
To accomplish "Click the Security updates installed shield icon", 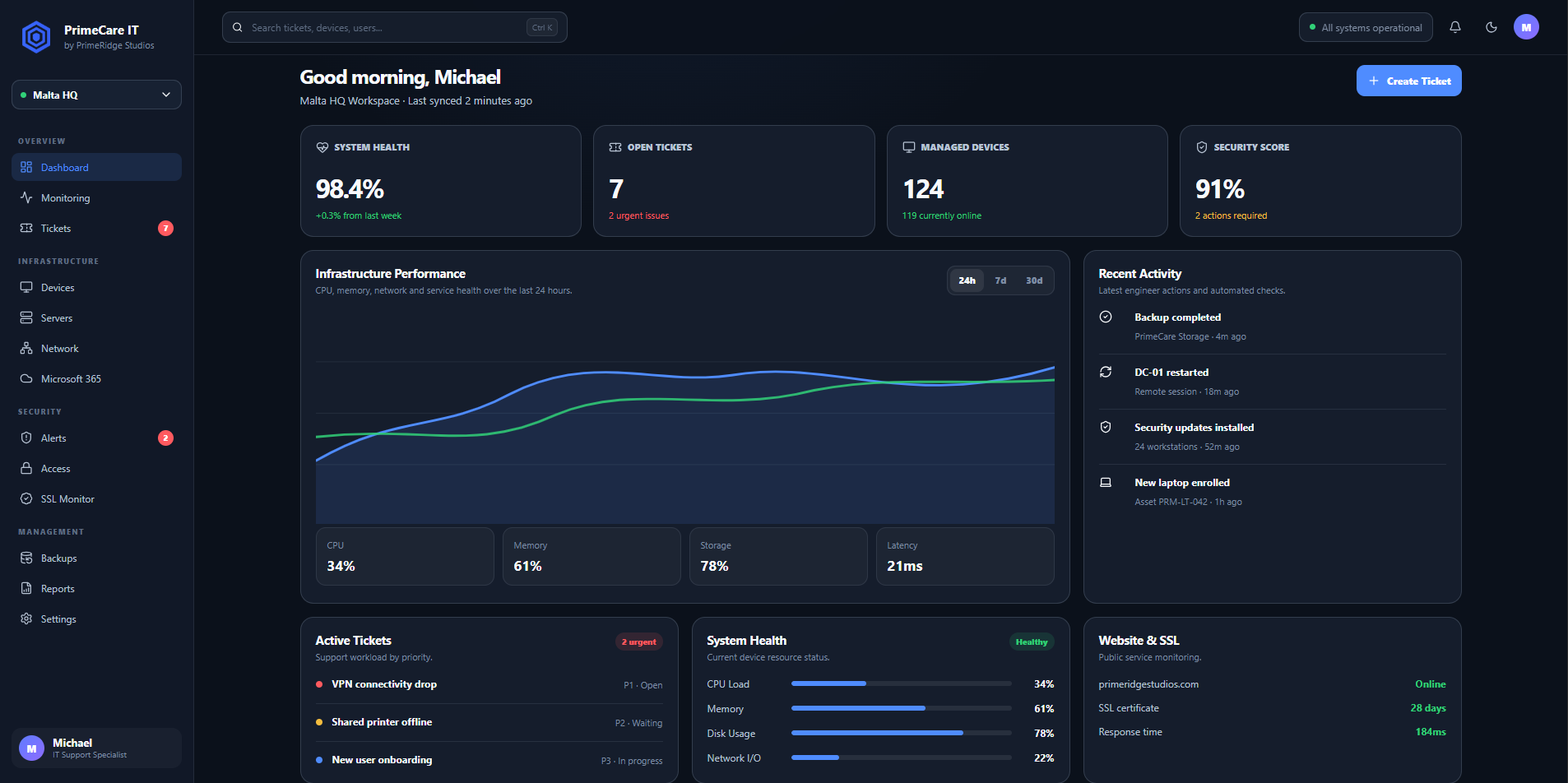I will click(x=1106, y=427).
